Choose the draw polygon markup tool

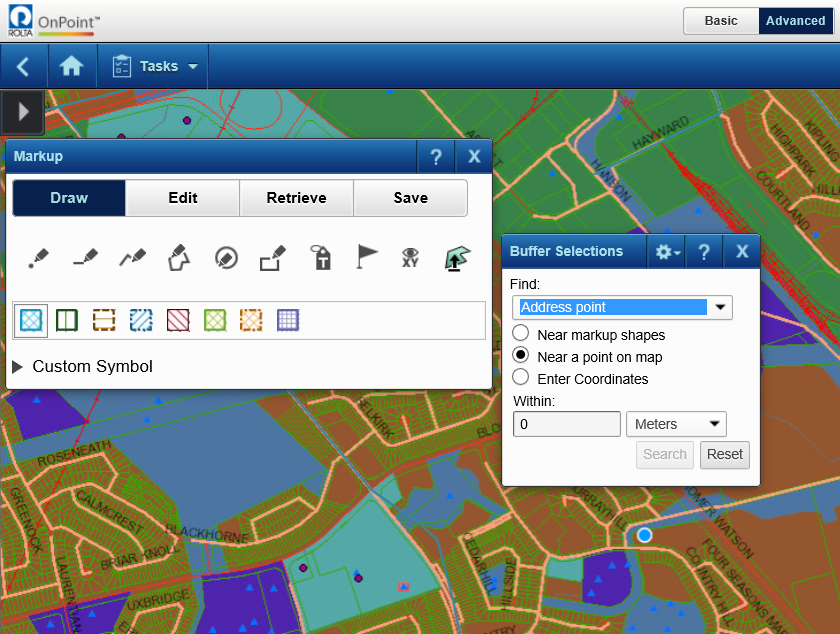pyautogui.click(x=178, y=258)
